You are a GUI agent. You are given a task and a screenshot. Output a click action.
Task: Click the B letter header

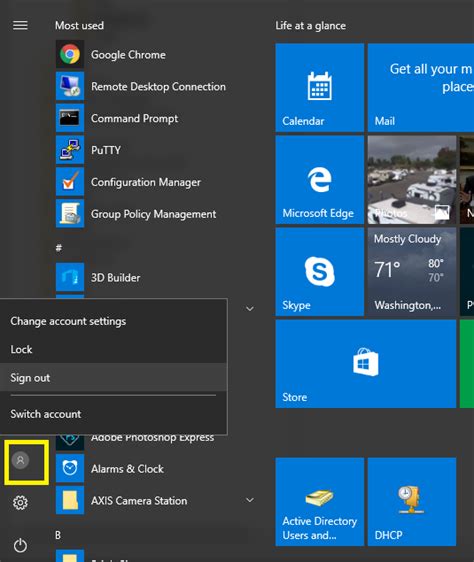click(x=58, y=535)
